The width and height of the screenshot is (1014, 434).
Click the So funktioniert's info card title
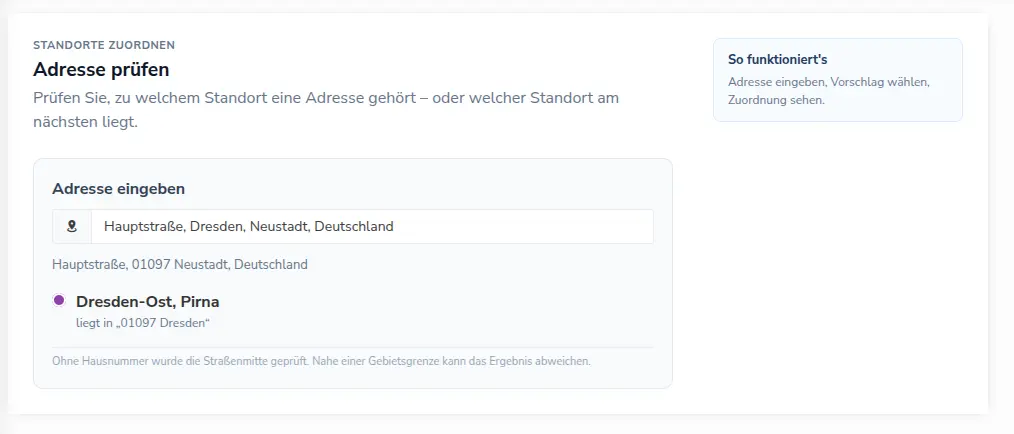coord(777,60)
